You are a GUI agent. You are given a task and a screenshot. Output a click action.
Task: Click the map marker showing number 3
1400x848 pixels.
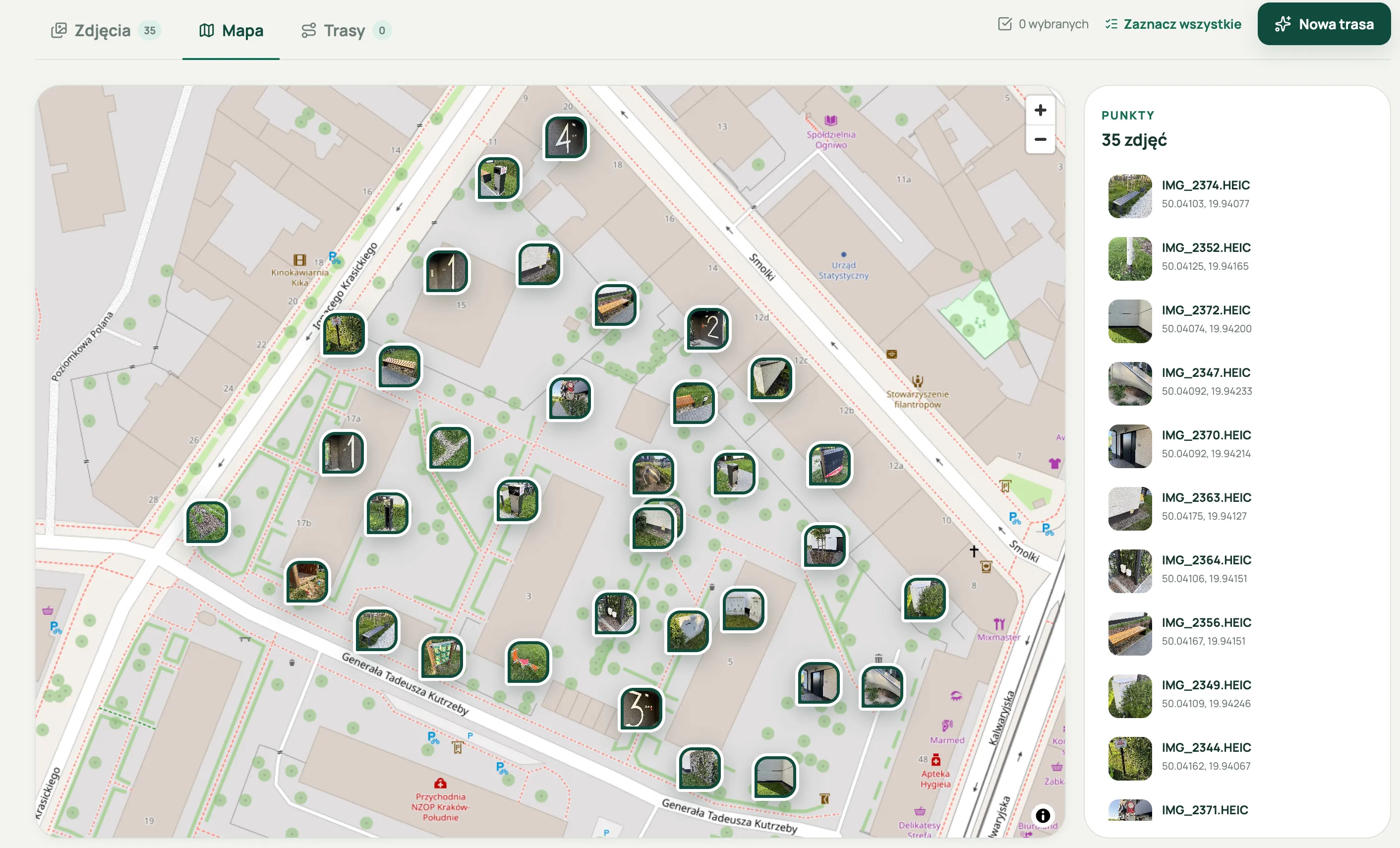641,709
